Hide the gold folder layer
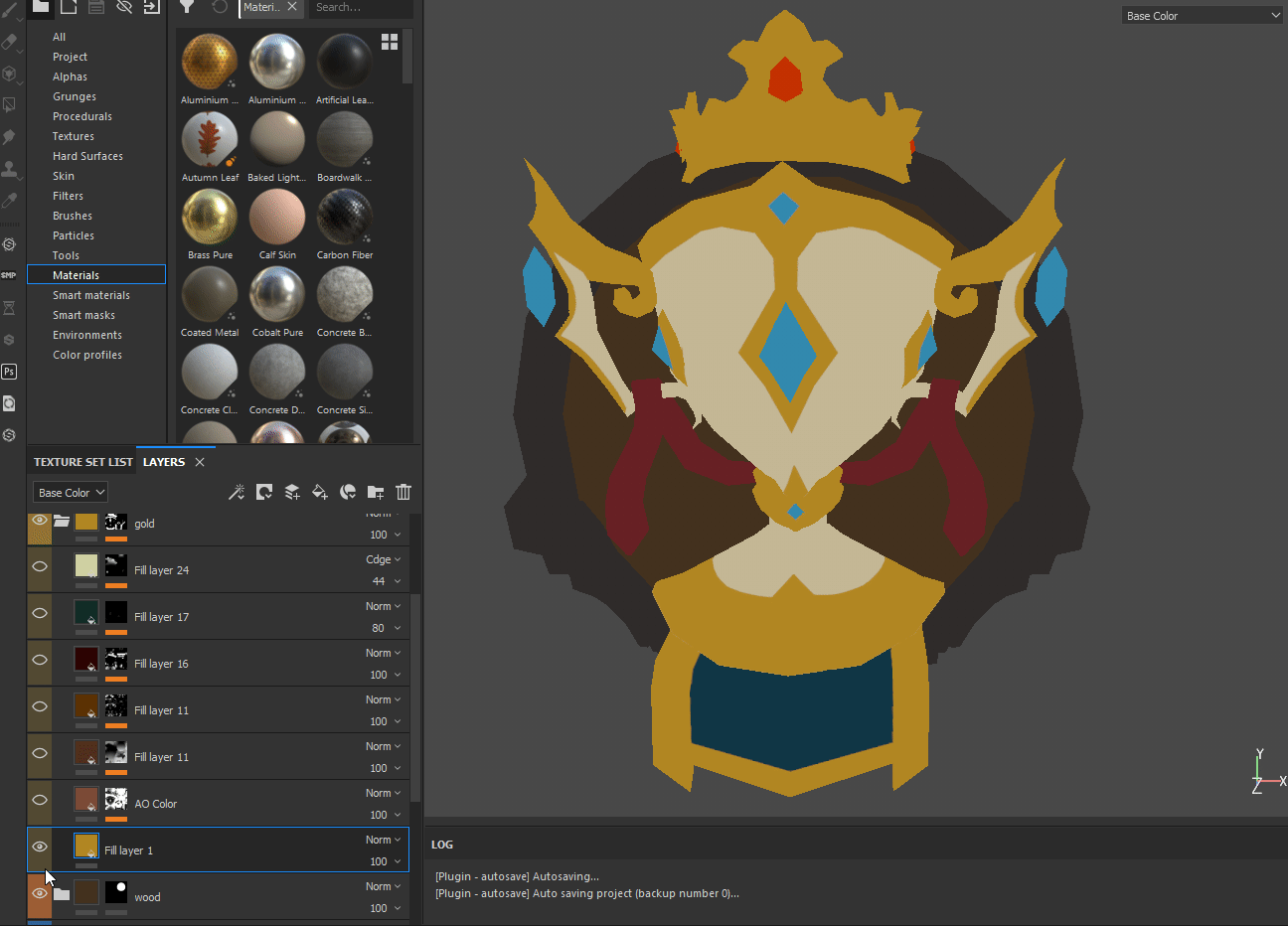 (x=40, y=521)
